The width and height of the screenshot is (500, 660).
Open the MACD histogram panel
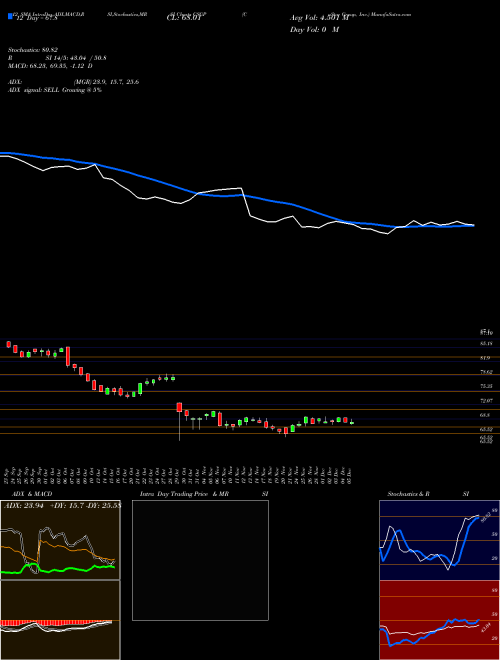60,620
